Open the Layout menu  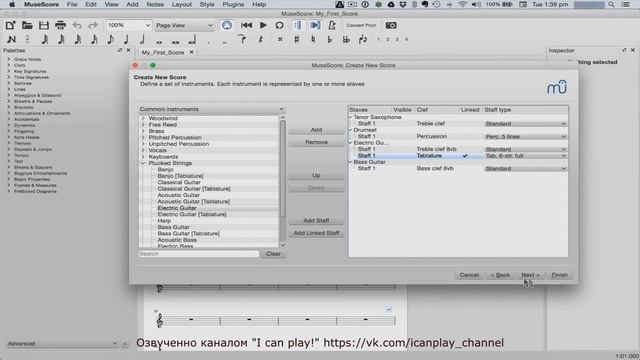[x=182, y=4]
